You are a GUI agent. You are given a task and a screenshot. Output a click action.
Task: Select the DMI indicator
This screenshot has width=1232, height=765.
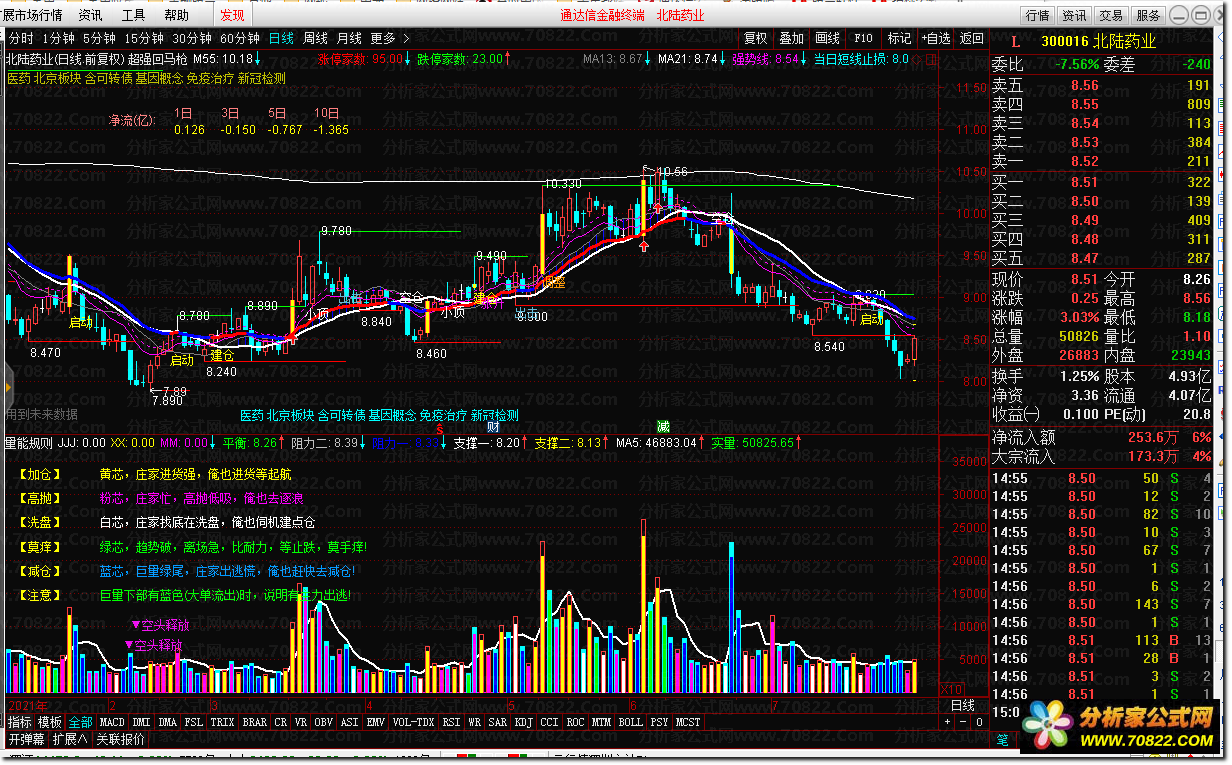(x=142, y=722)
